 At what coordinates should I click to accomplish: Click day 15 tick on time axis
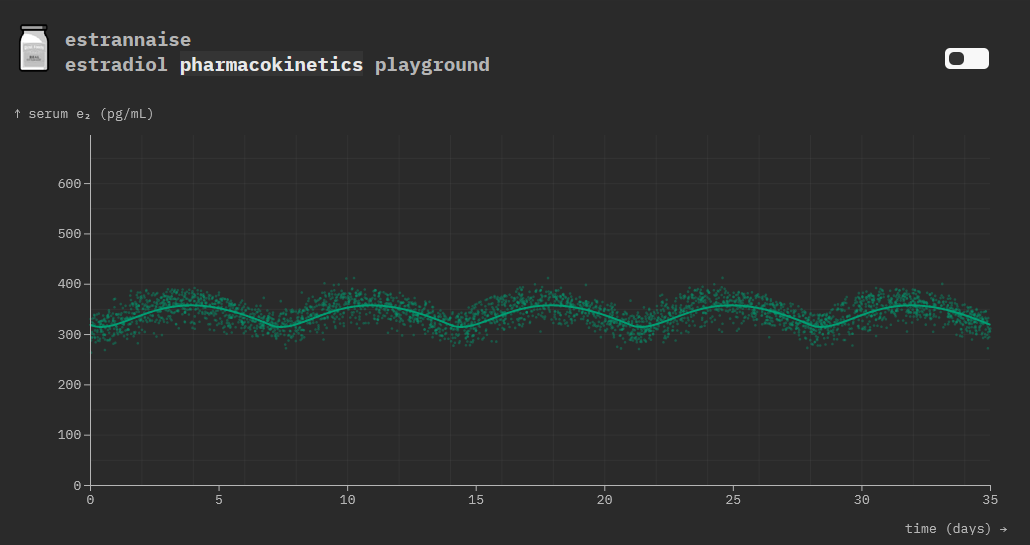pos(476,499)
